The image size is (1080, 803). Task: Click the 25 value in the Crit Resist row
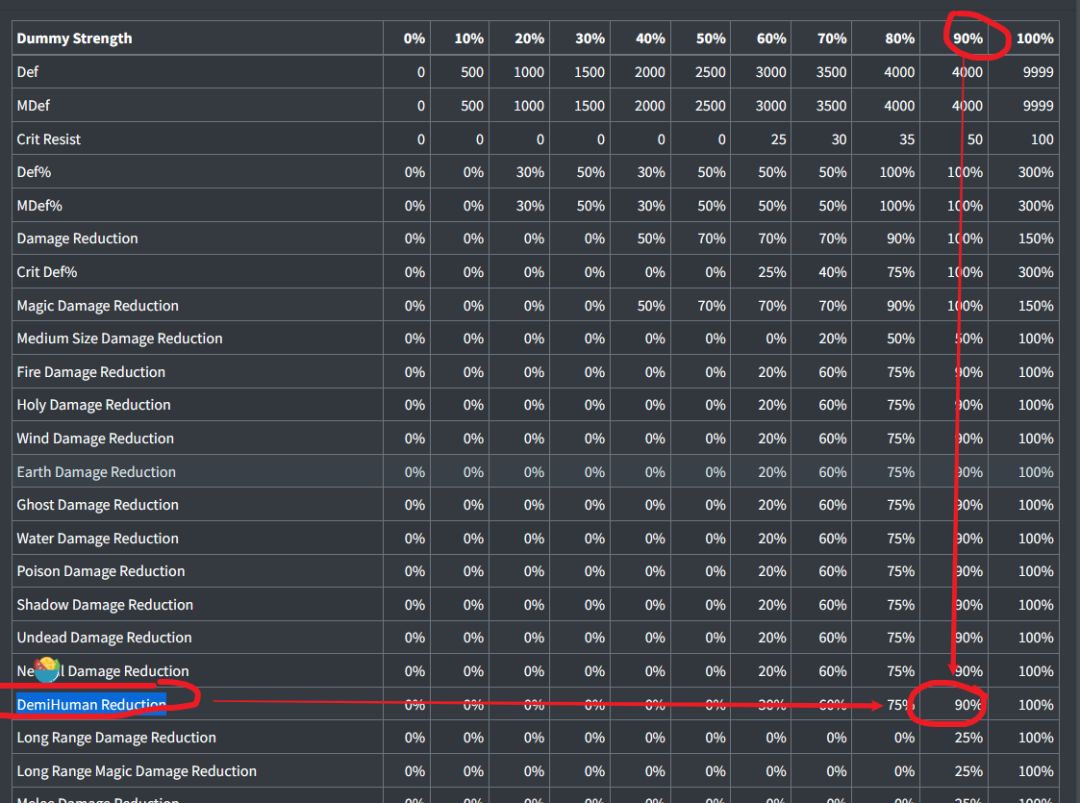[777, 139]
